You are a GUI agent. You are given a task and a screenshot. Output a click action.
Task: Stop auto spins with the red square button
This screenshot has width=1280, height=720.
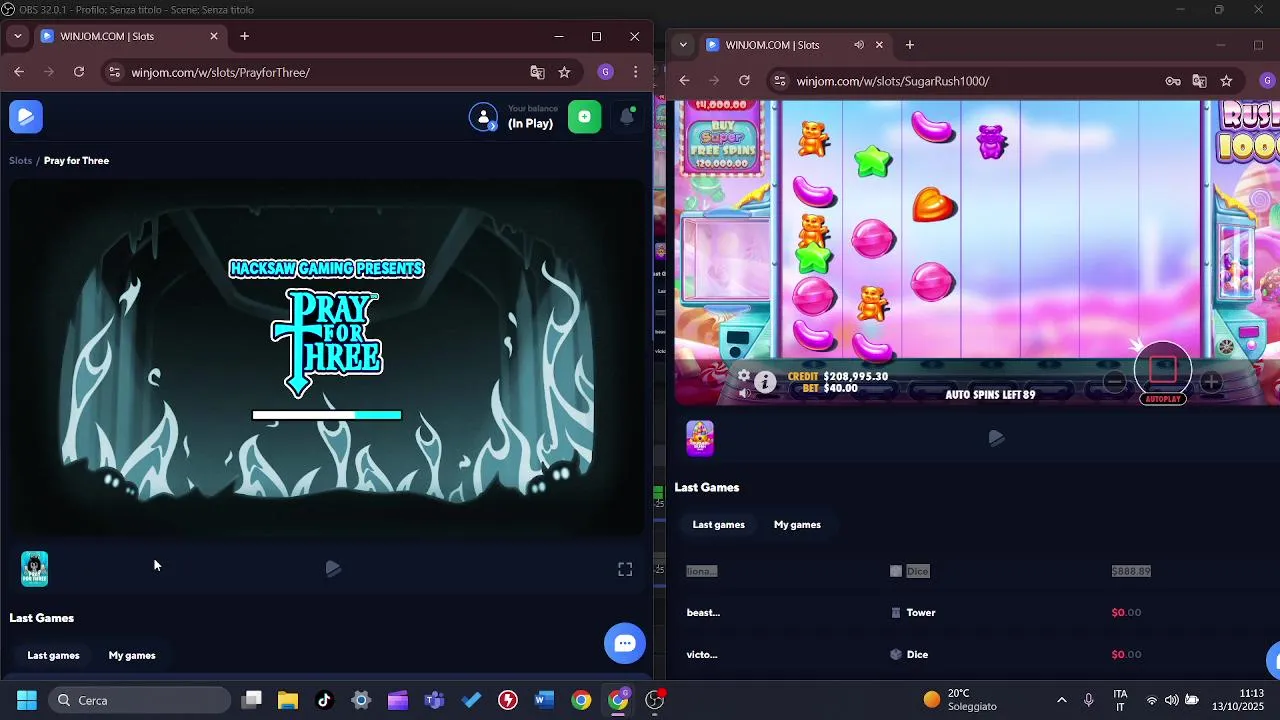tap(1162, 368)
